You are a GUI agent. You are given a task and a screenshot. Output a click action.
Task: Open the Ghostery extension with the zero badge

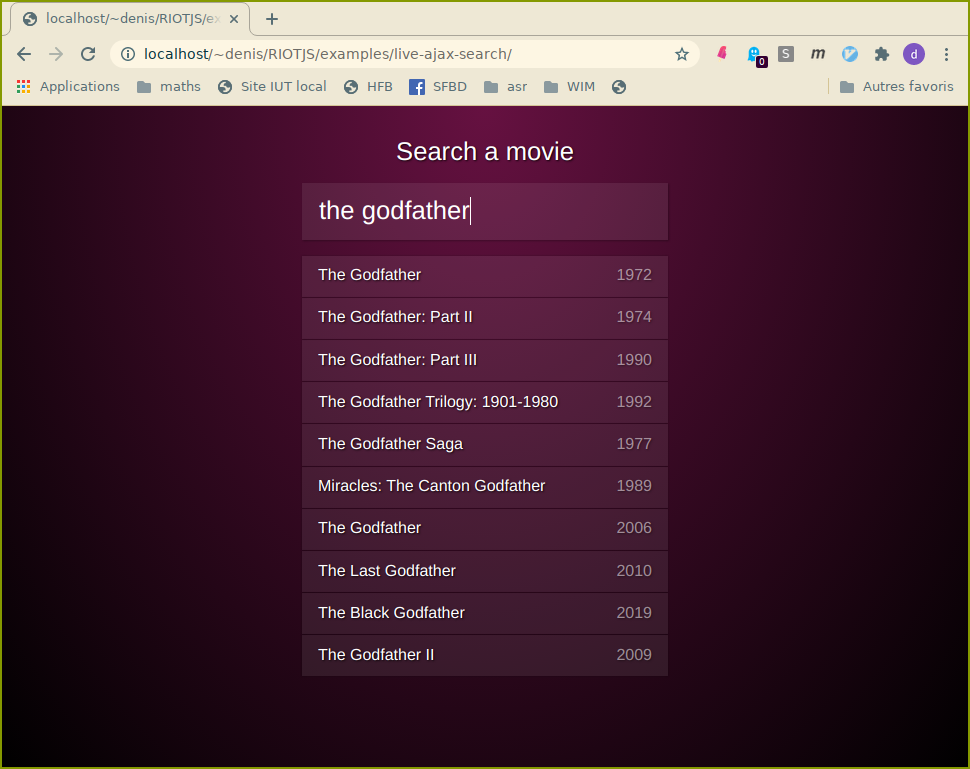click(755, 54)
